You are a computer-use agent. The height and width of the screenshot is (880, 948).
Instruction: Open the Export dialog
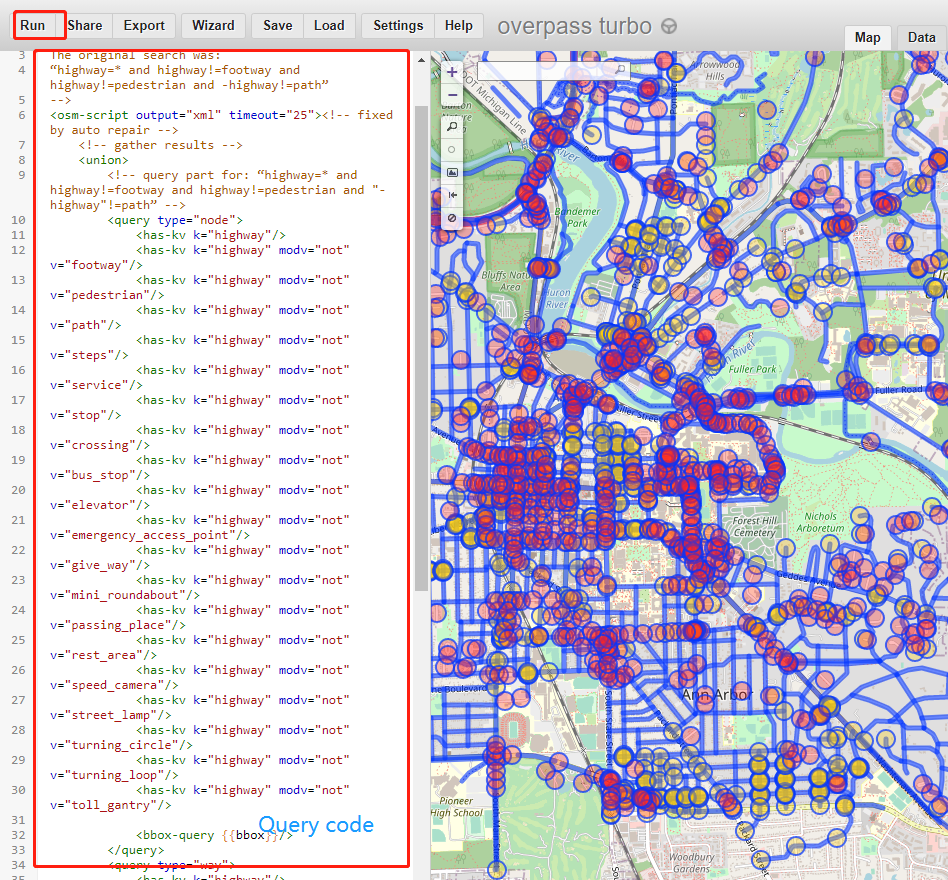click(144, 25)
